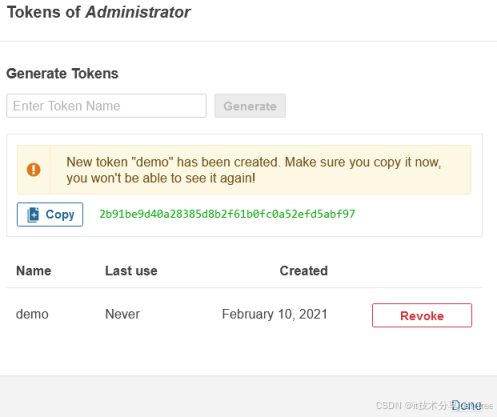Close the dialog with Done

pyautogui.click(x=467, y=405)
